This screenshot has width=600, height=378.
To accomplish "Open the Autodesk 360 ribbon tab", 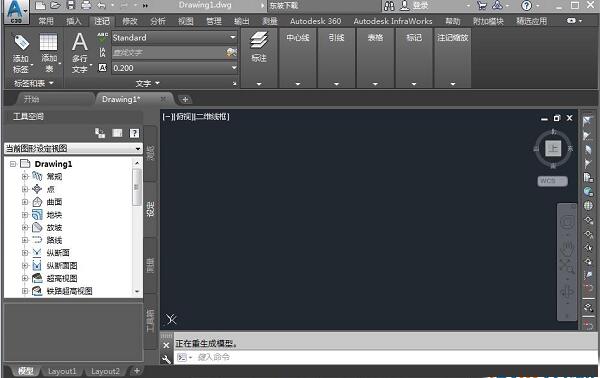I will point(315,21).
